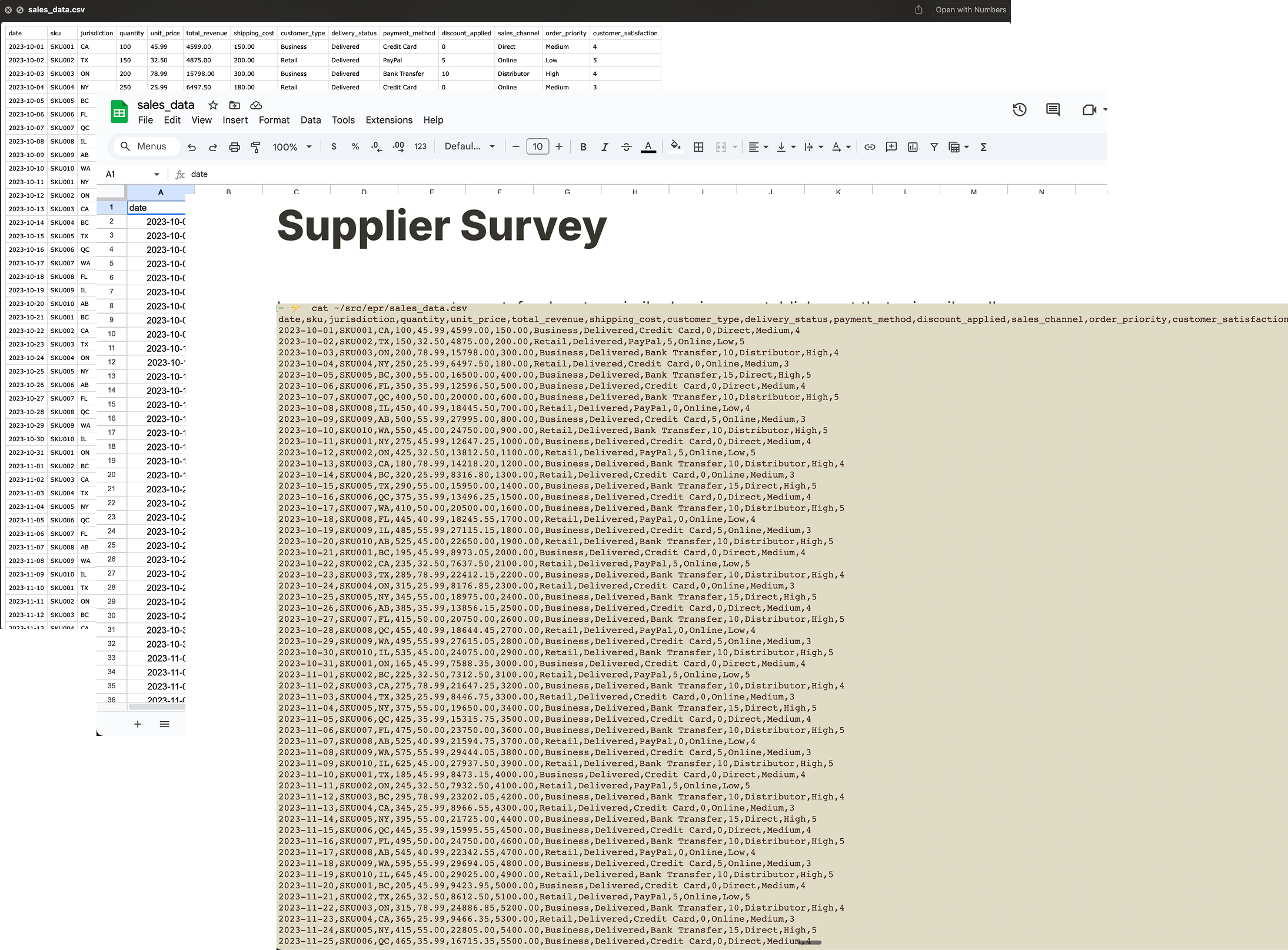Open the Extensions menu
The image size is (1288, 950).
pyautogui.click(x=388, y=120)
